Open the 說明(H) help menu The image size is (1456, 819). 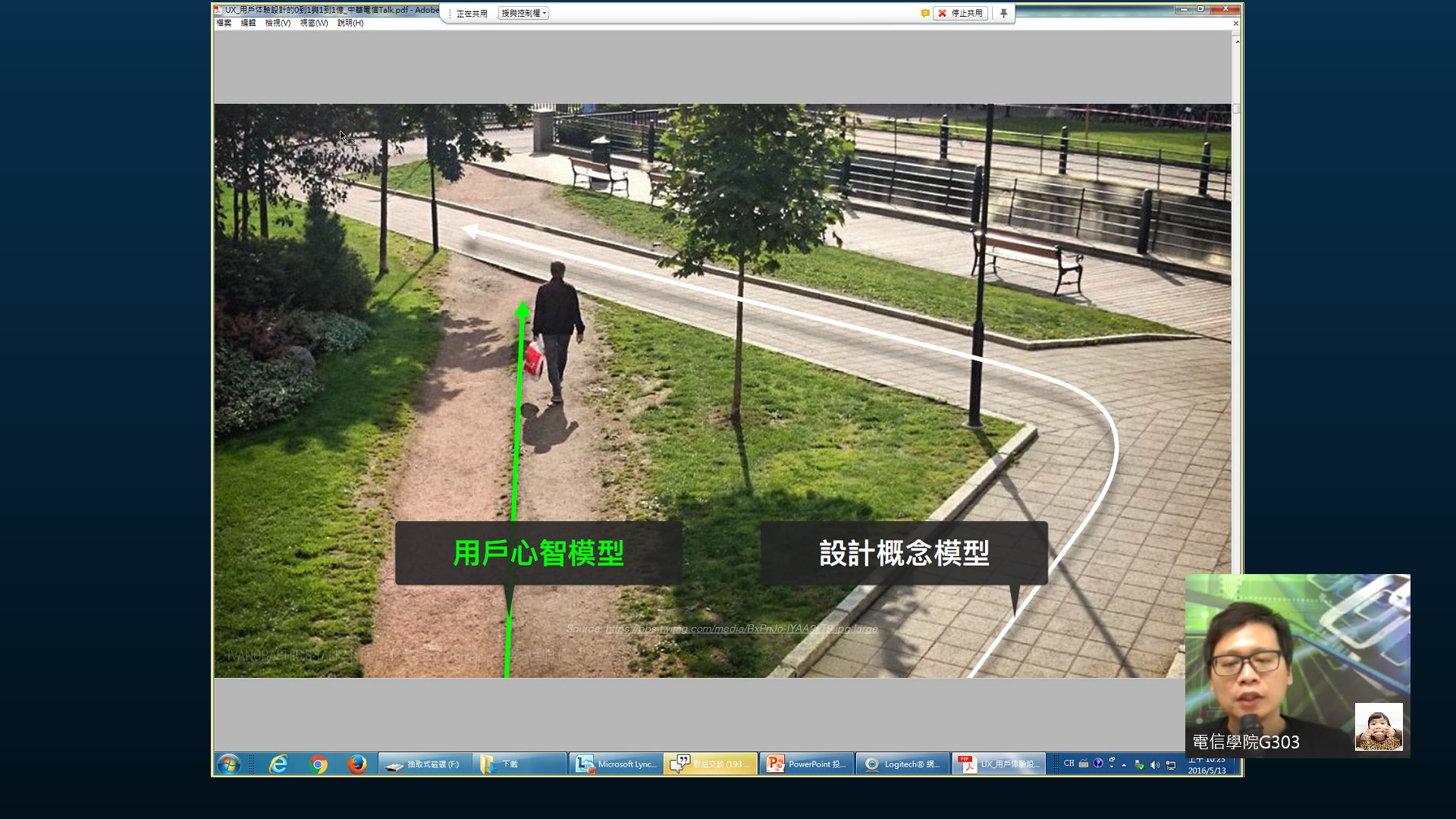350,23
